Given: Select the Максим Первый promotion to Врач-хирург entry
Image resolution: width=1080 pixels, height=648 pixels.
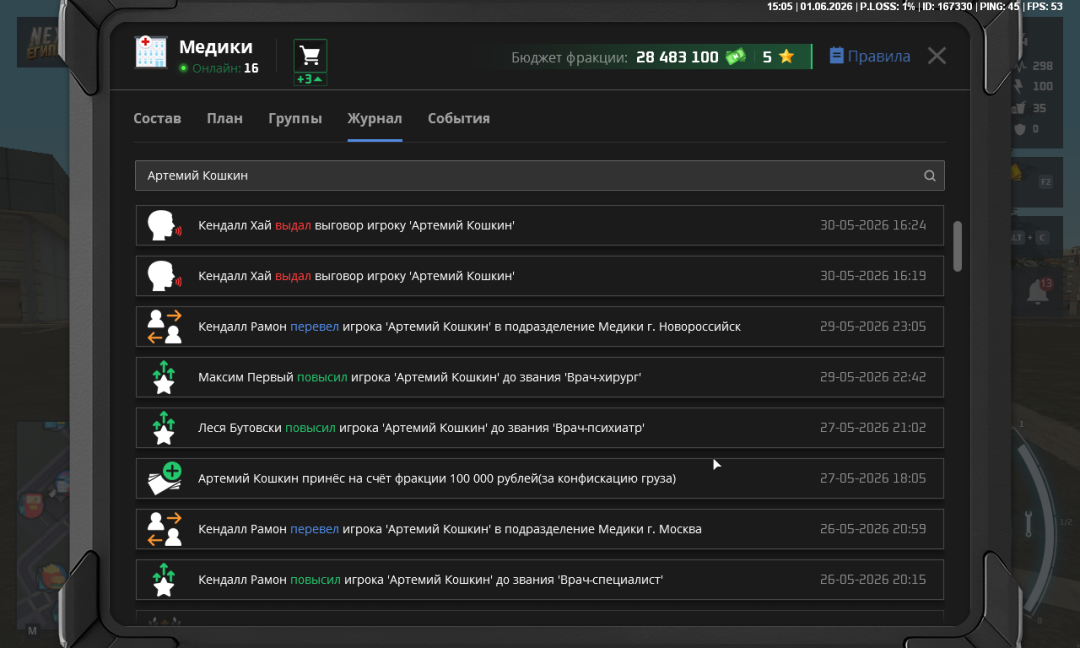Looking at the screenshot, I should (539, 377).
